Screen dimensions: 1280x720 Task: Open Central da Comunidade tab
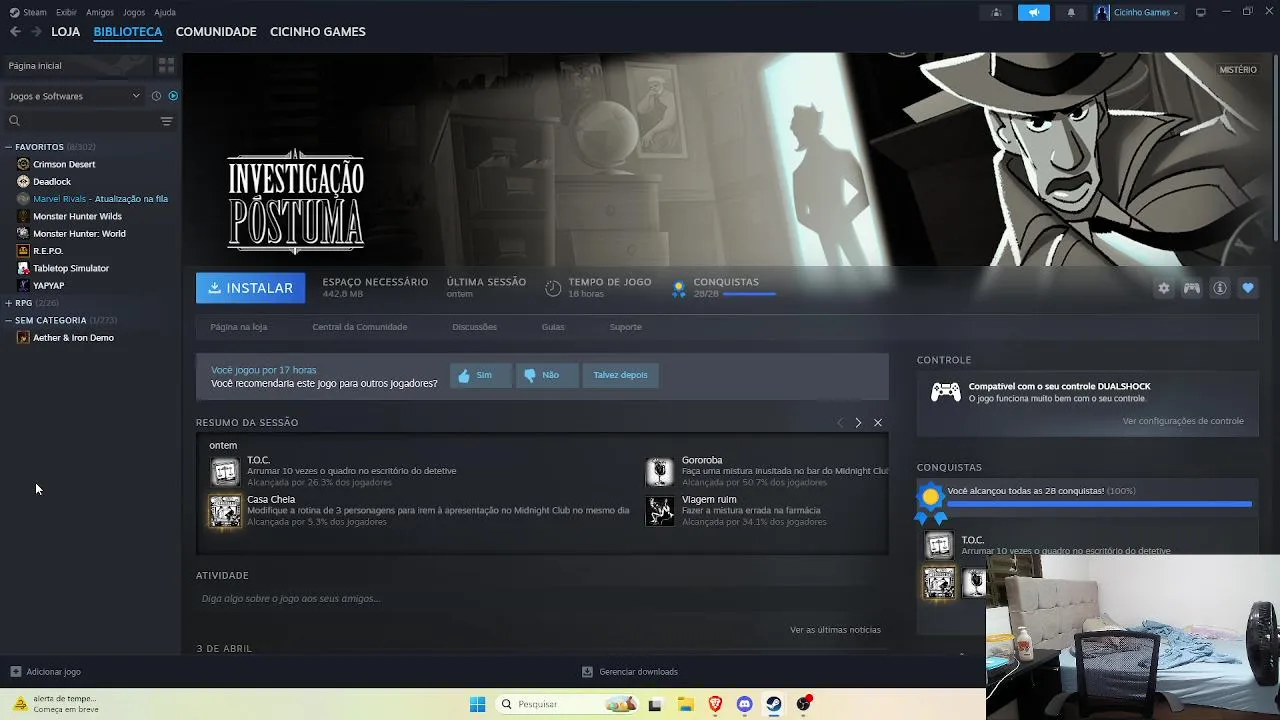[x=360, y=327]
